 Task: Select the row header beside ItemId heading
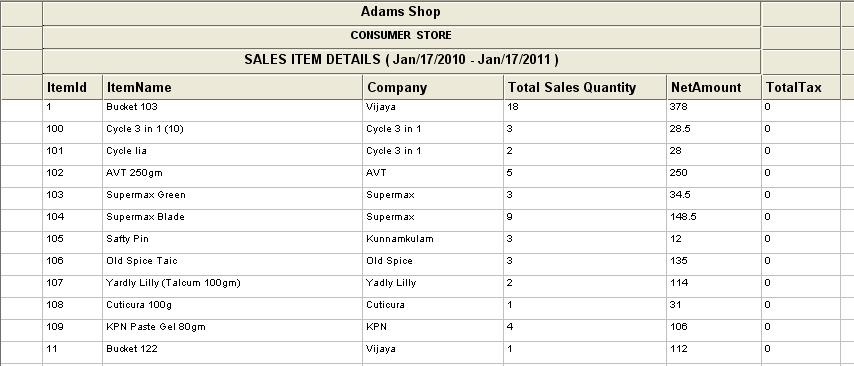22,87
